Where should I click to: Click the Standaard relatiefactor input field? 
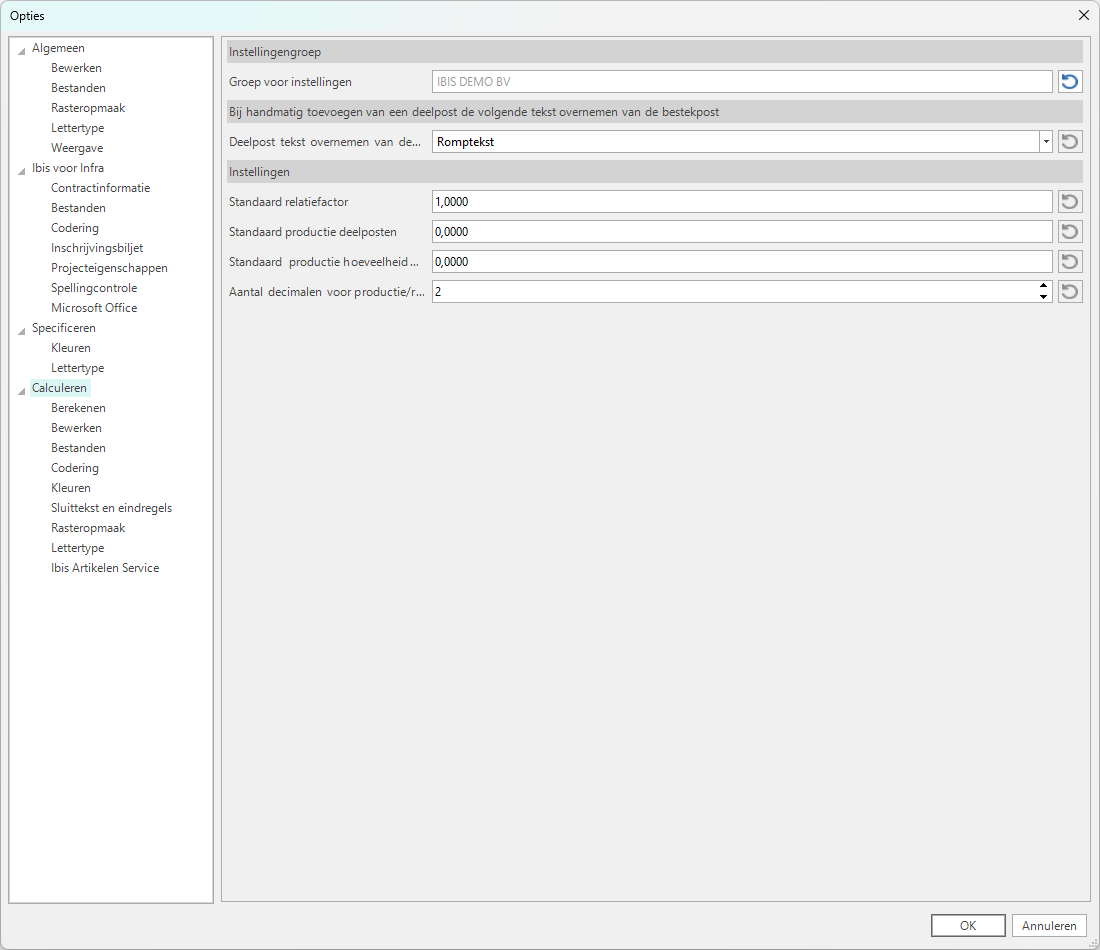(x=741, y=202)
